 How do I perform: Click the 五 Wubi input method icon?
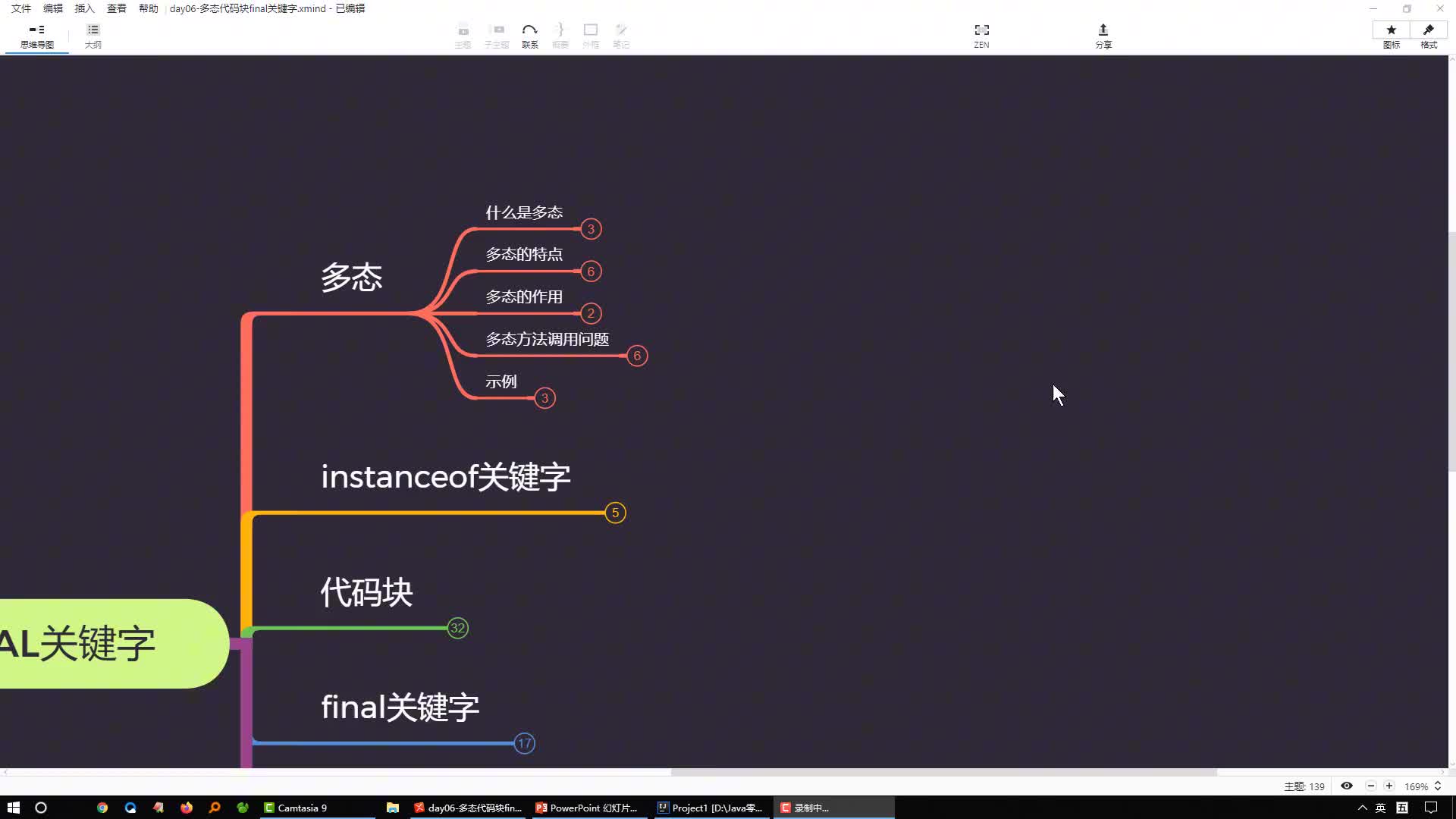pos(1402,808)
